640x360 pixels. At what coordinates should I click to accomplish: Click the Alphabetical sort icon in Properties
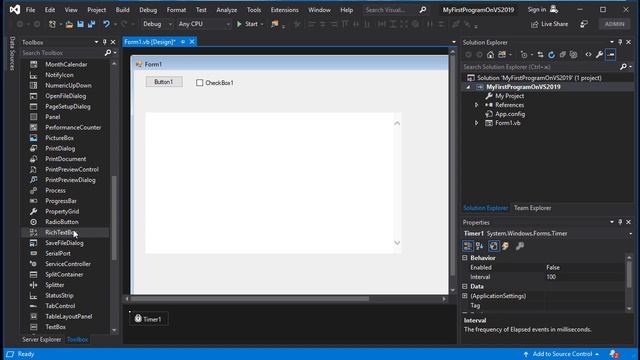[x=480, y=246]
